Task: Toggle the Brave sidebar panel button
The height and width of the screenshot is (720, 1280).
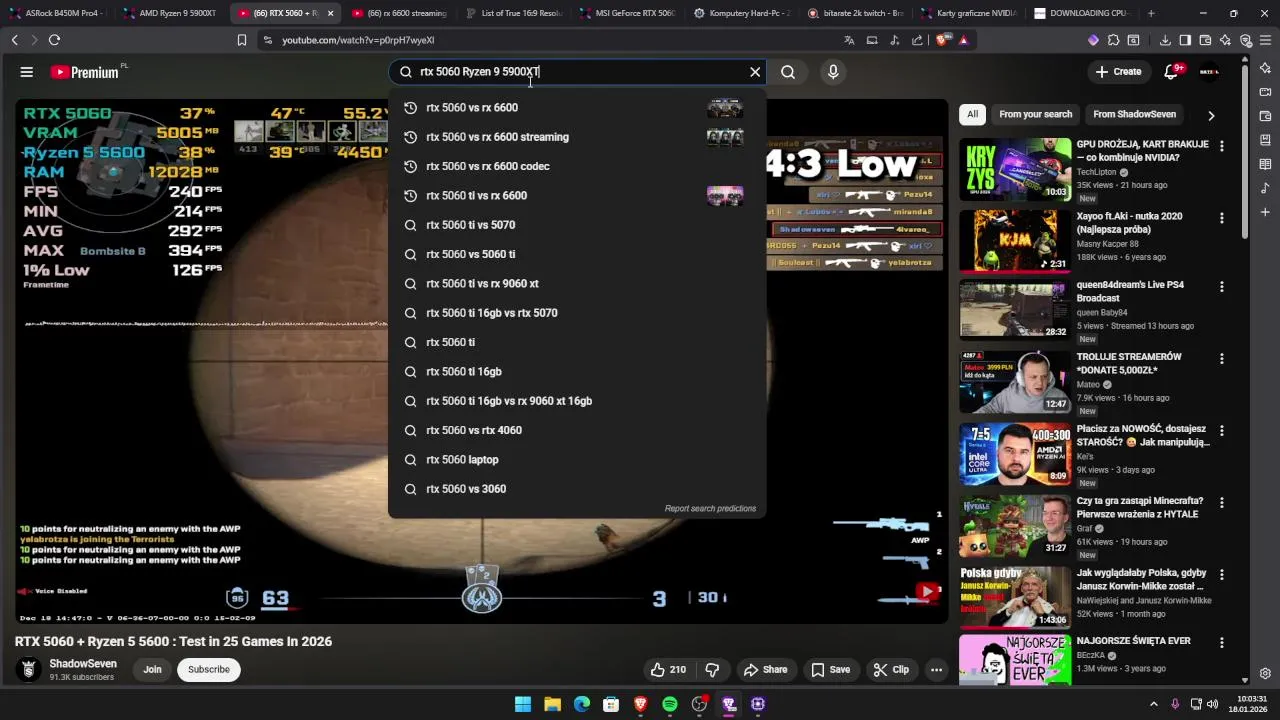Action: [x=1185, y=40]
